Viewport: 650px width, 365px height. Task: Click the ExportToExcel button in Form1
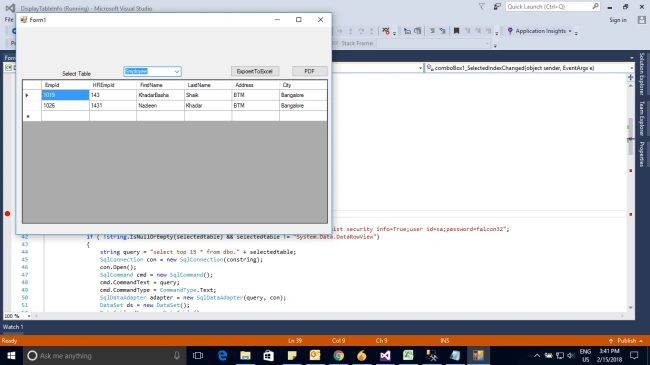(255, 71)
